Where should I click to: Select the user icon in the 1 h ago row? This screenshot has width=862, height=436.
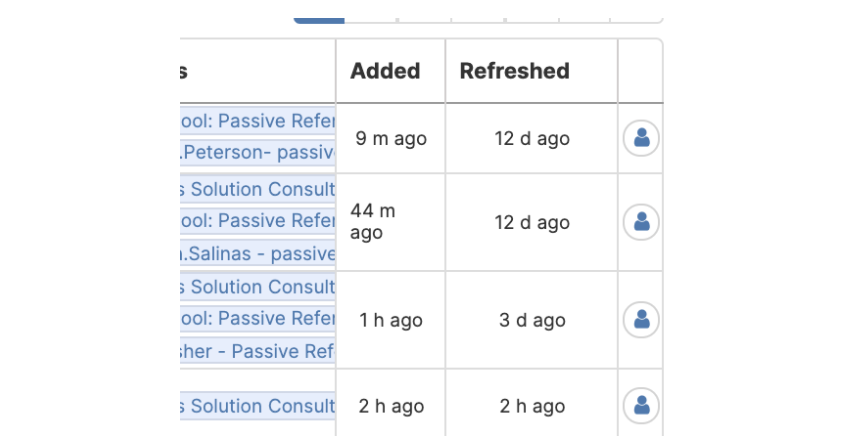(641, 319)
